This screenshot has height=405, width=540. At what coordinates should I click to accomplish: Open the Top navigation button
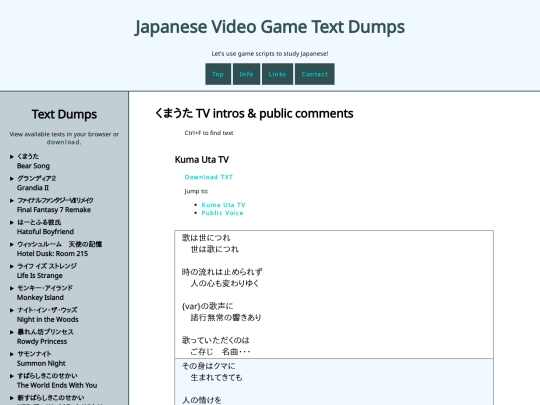[x=218, y=74]
